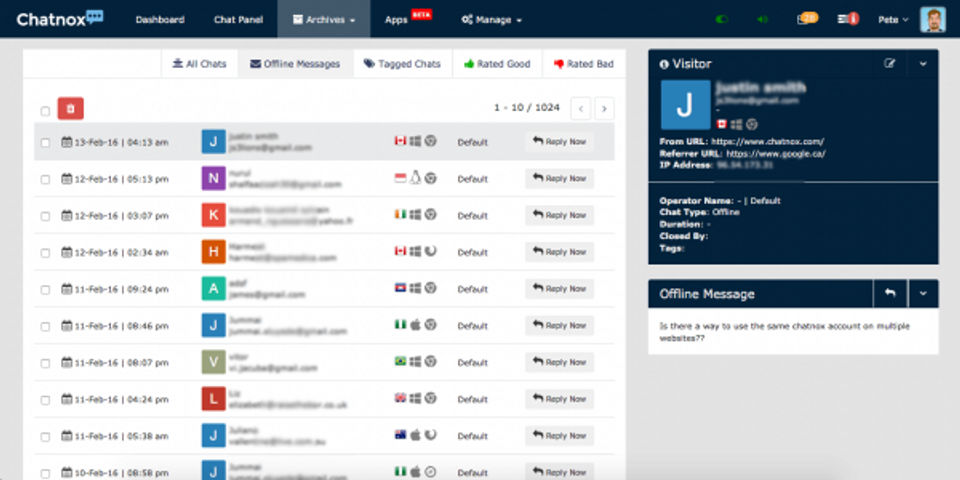Click the dark red L avatar
The image size is (960, 480).
[x=213, y=399]
